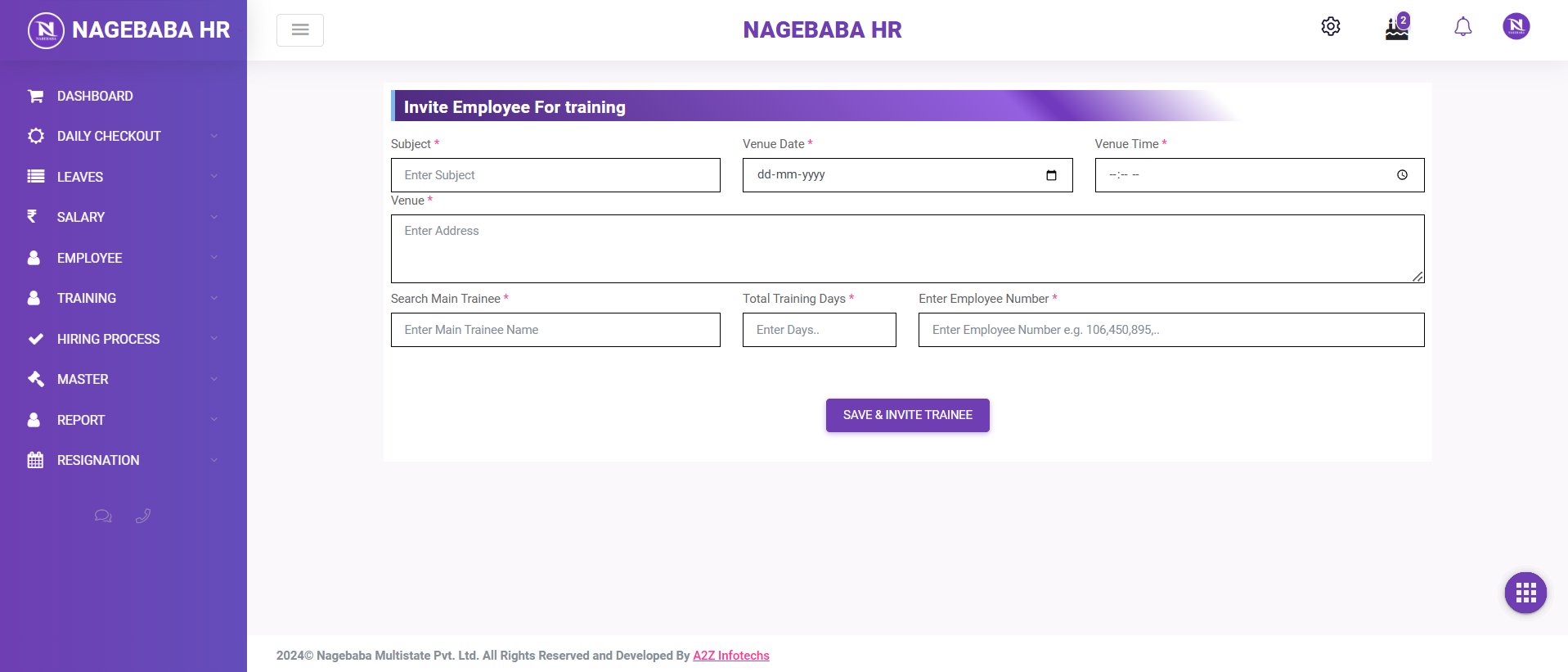
Task: Click the chat bubble icon in sidebar
Action: point(103,516)
